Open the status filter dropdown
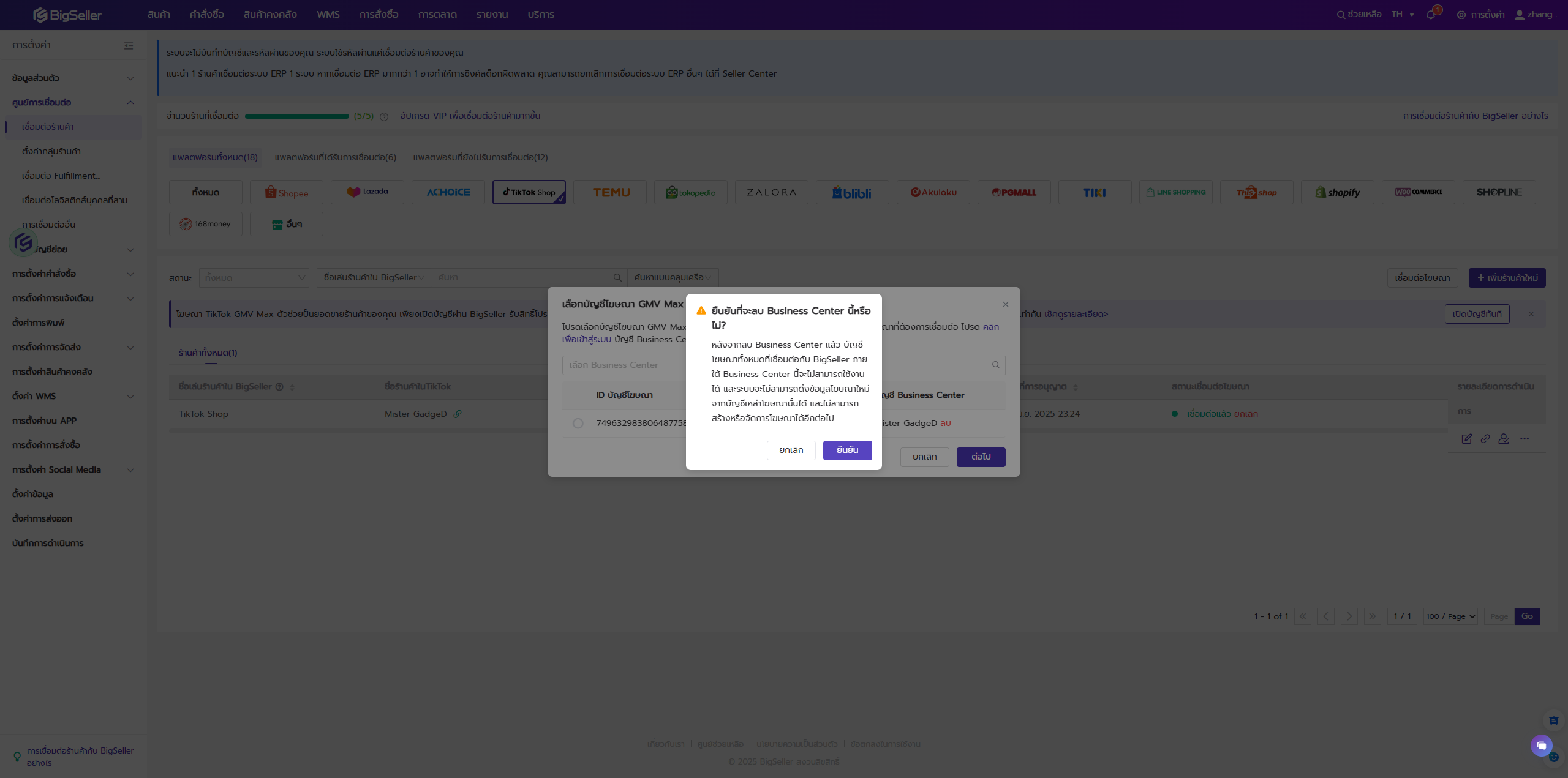Viewport: 1568px width, 778px height. [x=254, y=278]
